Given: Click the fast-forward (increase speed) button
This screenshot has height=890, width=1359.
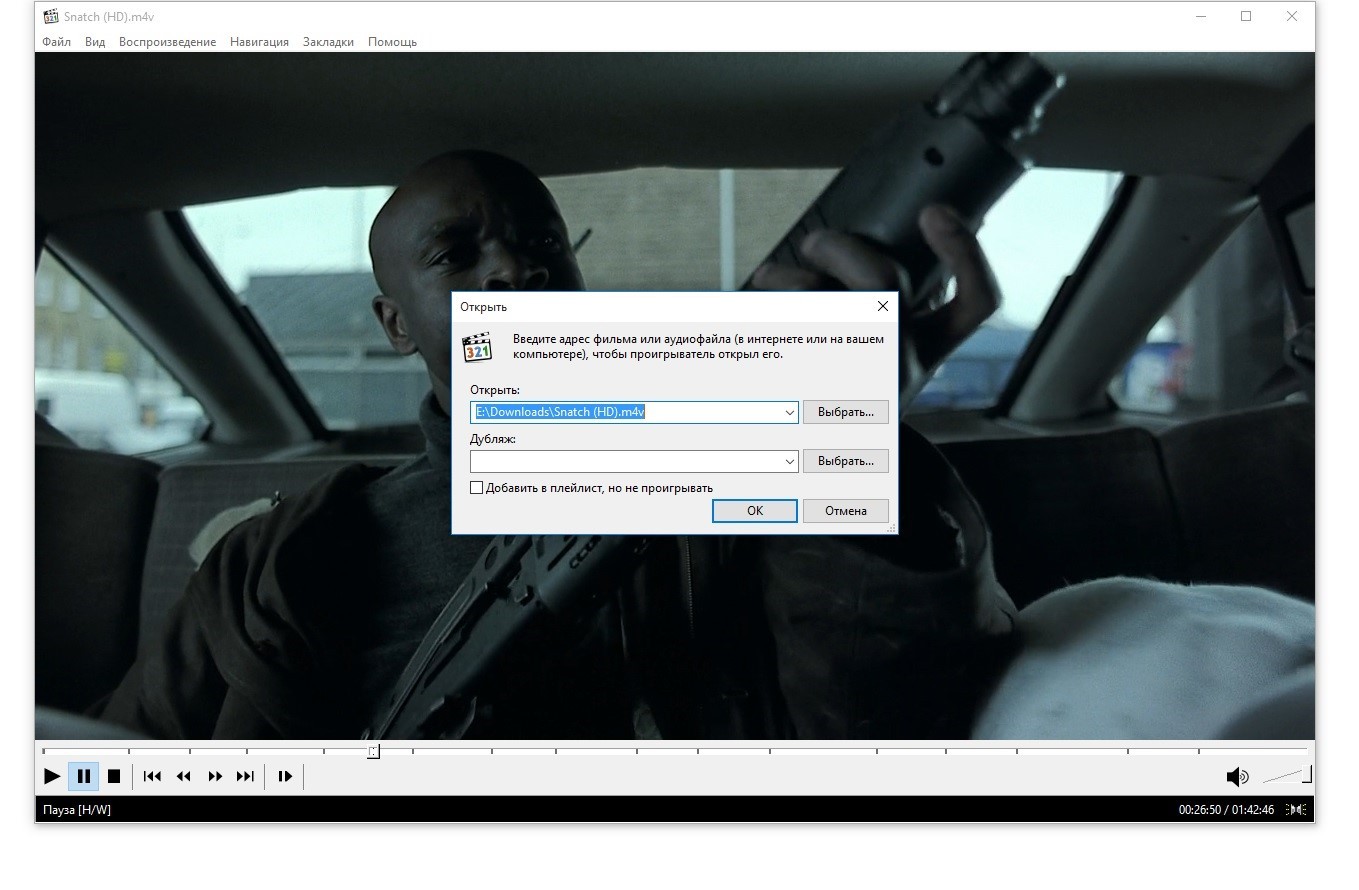Looking at the screenshot, I should pos(214,776).
